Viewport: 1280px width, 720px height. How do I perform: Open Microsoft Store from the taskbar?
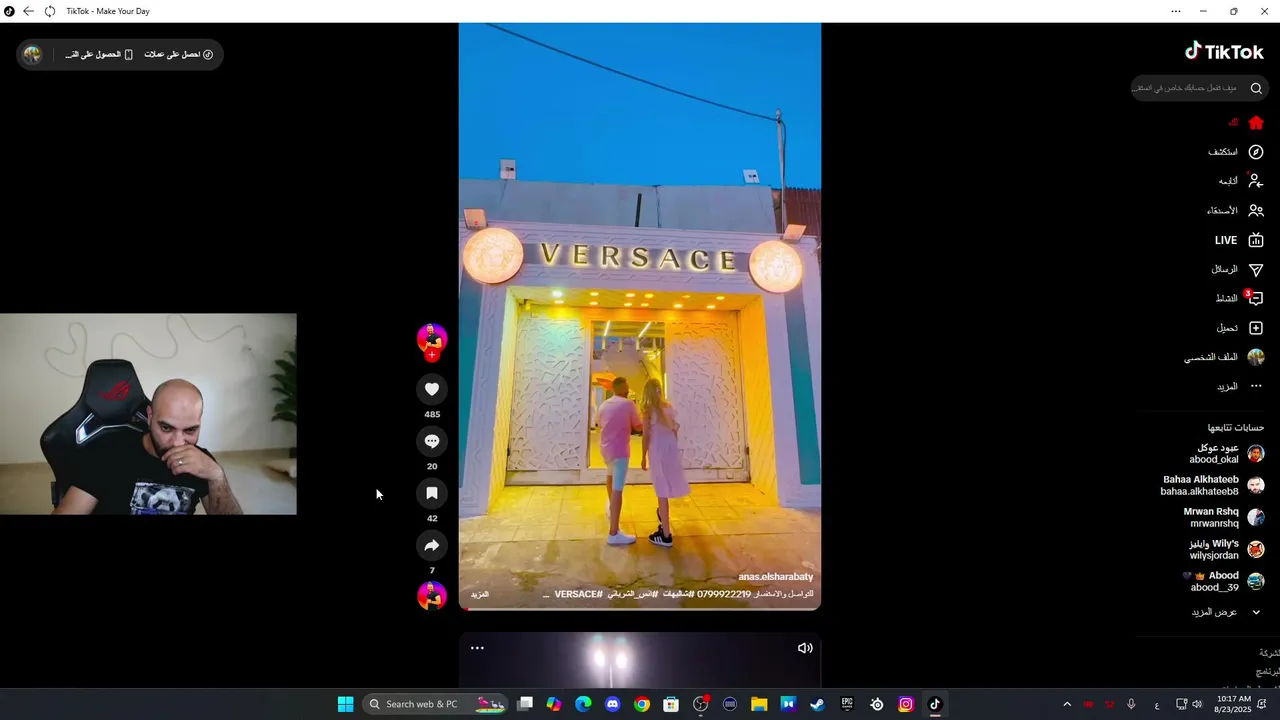[671, 704]
